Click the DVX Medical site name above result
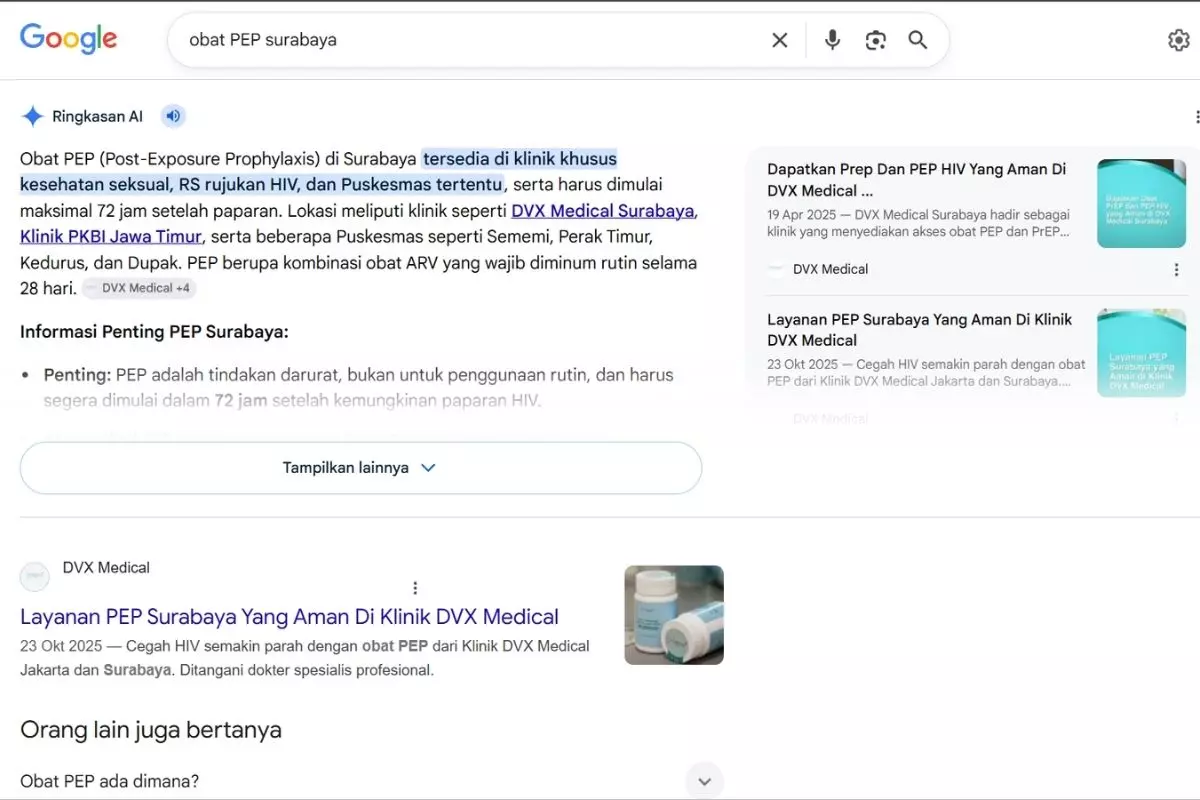This screenshot has height=800, width=1200. 106,568
